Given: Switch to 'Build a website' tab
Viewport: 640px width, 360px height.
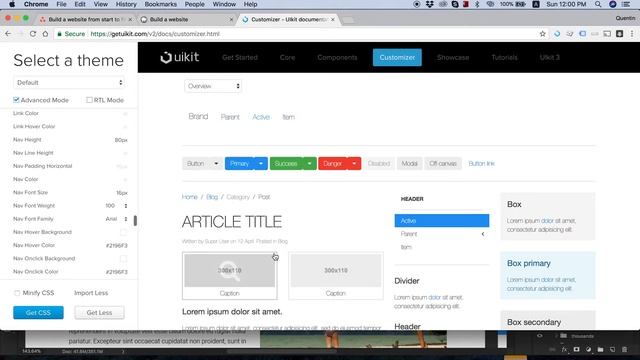Looking at the screenshot, I should [187, 19].
